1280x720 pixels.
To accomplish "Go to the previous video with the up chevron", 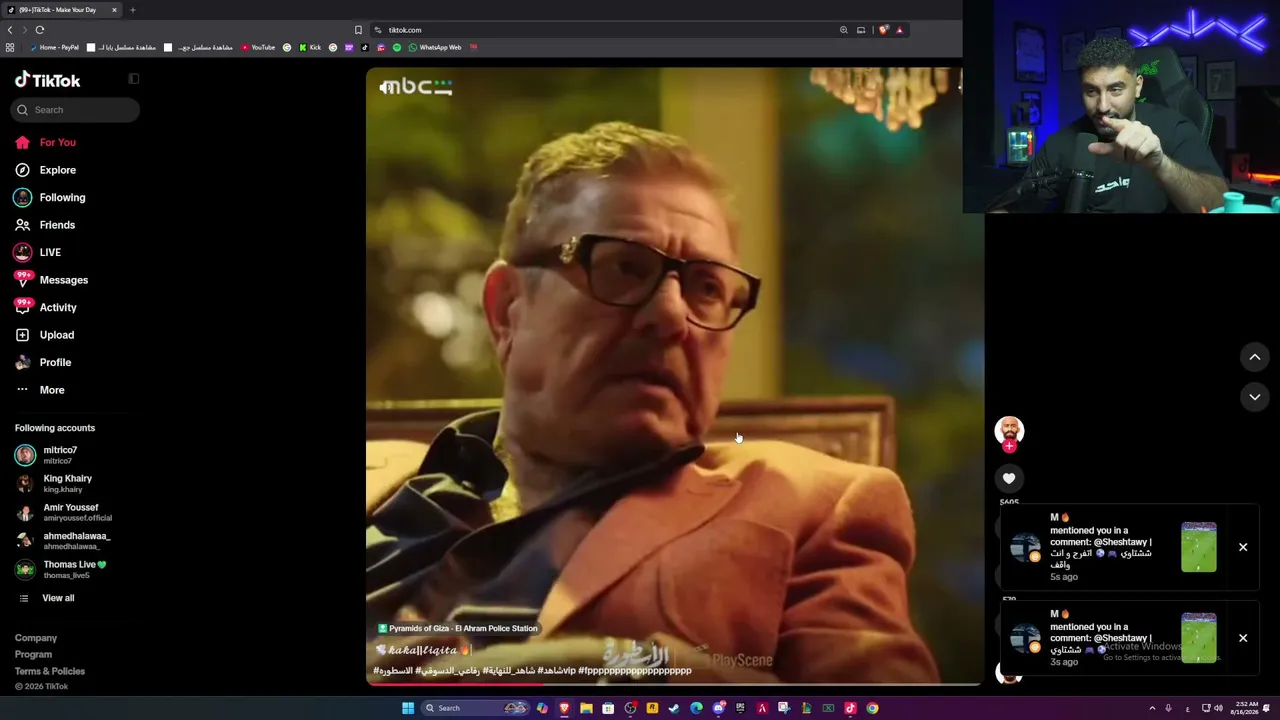I will [1255, 357].
